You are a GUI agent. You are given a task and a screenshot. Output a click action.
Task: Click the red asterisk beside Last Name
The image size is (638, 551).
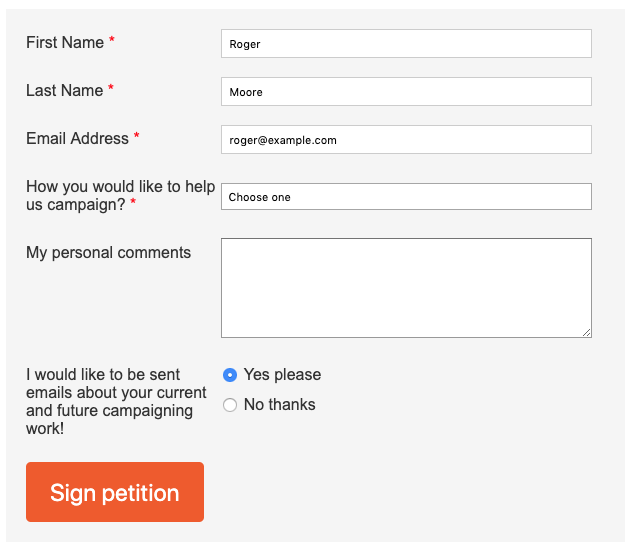coord(111,89)
